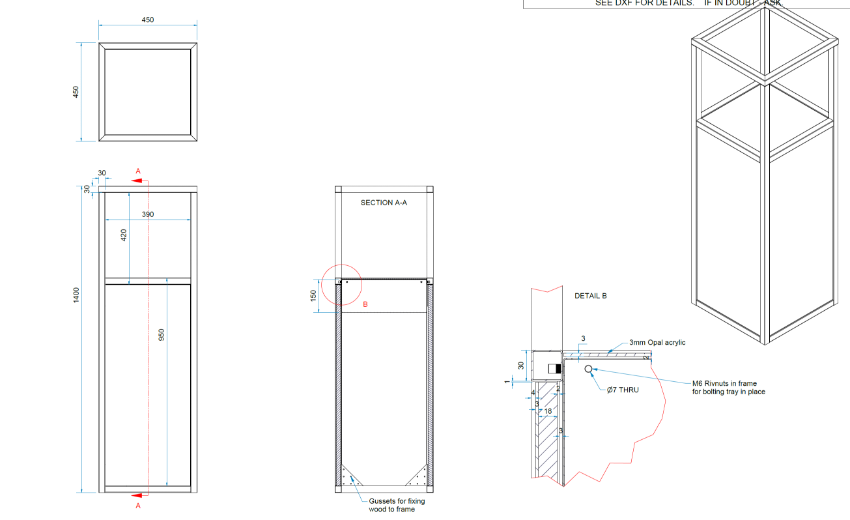This screenshot has height=520, width=850.
Task: Select the DETAIL B title text
Action: click(590, 296)
